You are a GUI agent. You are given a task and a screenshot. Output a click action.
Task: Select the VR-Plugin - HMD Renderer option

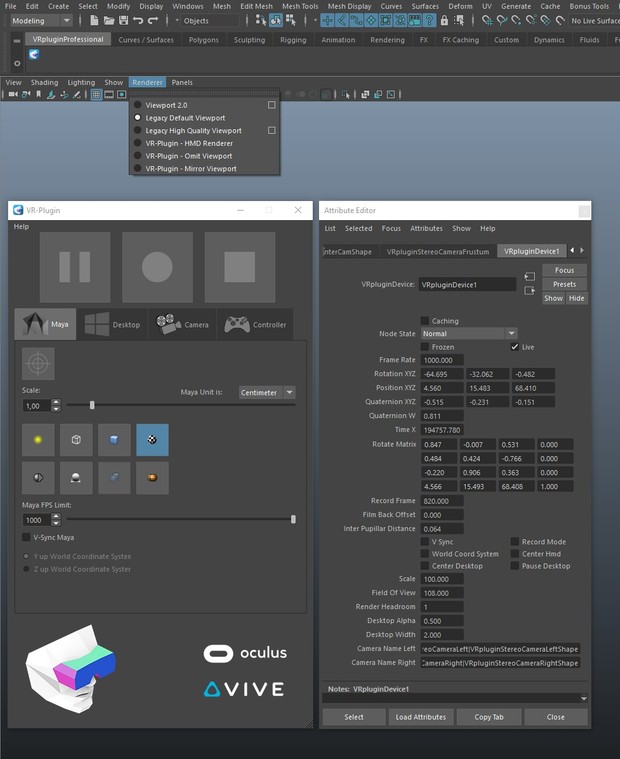pos(189,143)
